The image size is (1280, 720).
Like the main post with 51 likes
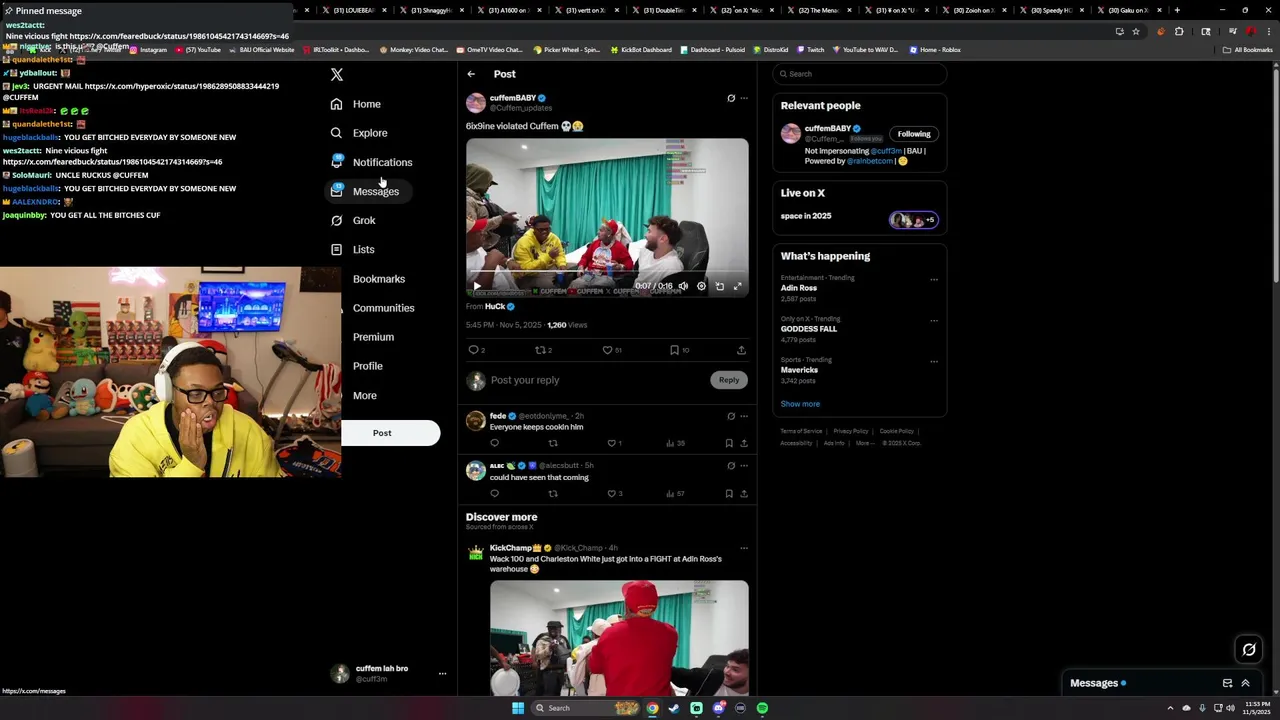607,350
